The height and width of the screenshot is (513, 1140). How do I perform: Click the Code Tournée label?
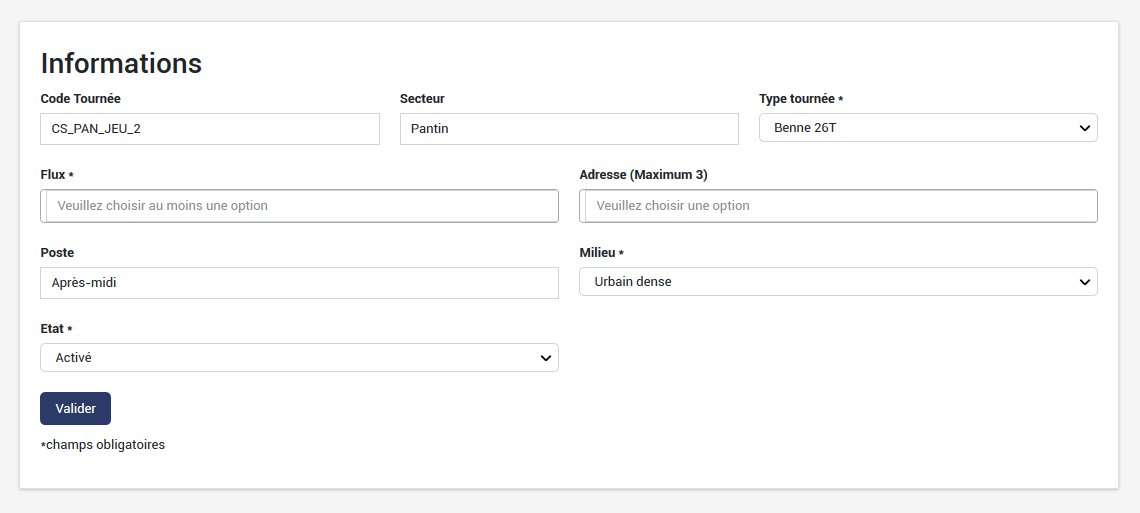87,99
